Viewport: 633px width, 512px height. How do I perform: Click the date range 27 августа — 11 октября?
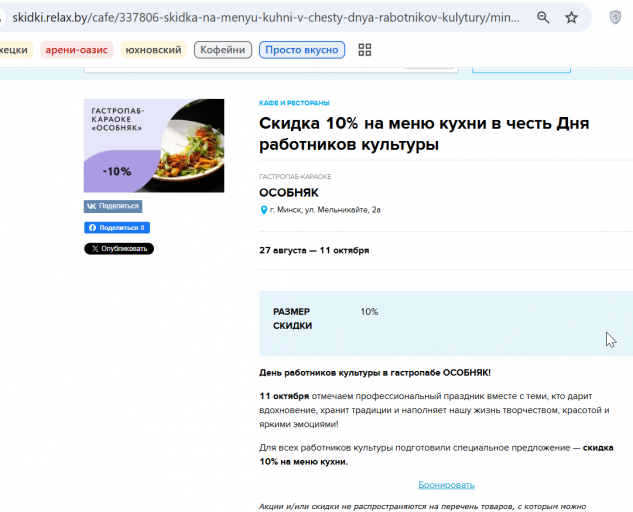(x=314, y=250)
